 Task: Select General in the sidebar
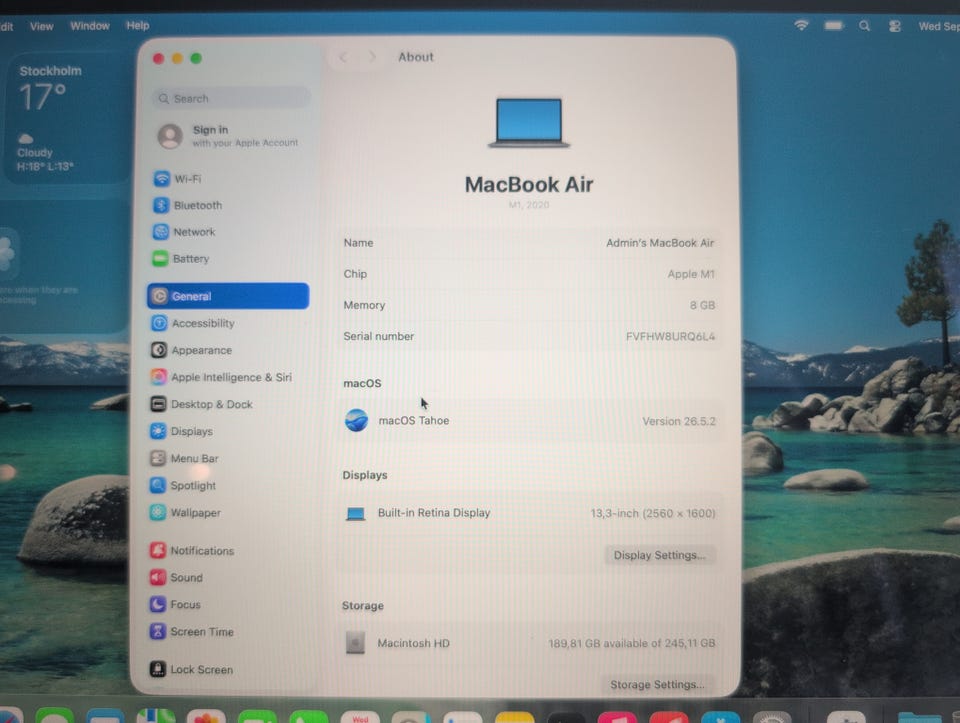[228, 296]
